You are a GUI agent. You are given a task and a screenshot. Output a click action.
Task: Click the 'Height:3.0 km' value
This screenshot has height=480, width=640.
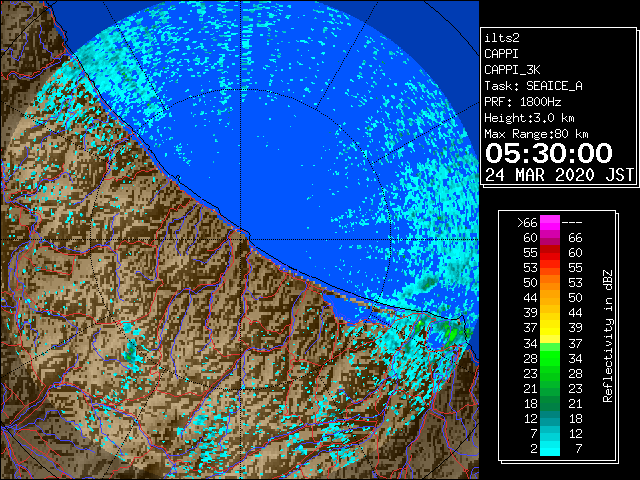pyautogui.click(x=529, y=118)
